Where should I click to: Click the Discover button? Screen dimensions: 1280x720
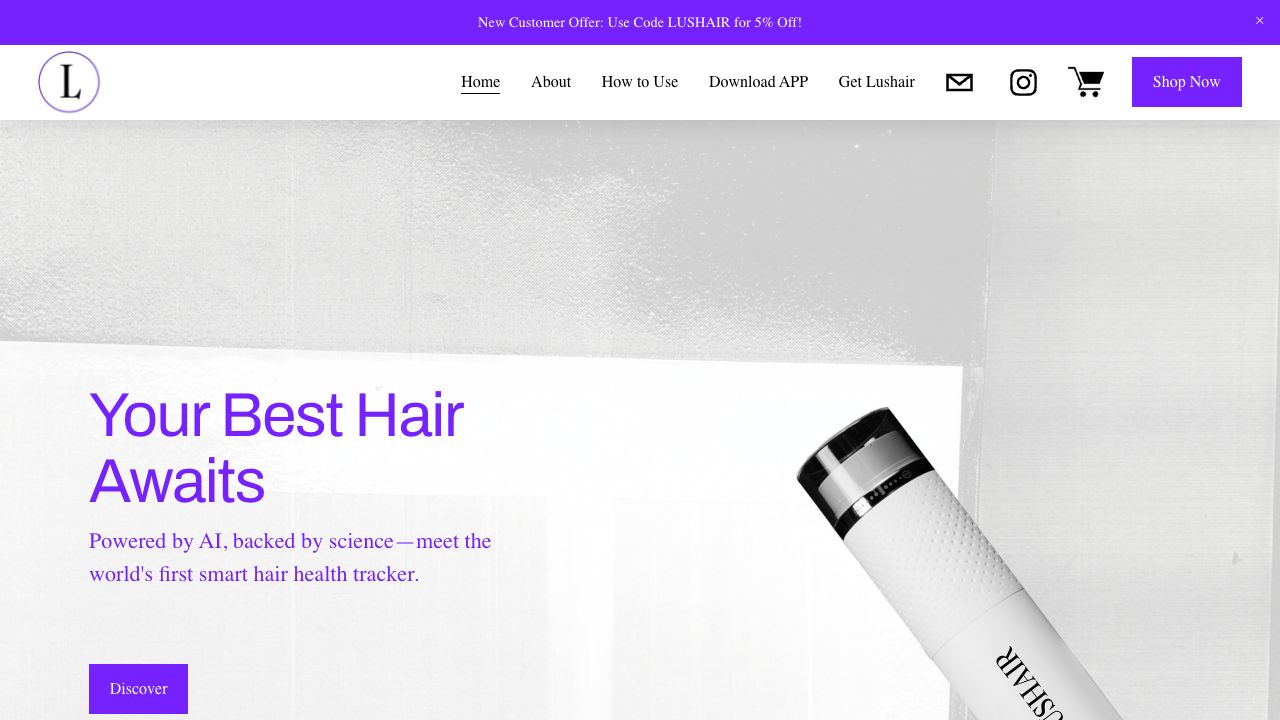point(138,689)
